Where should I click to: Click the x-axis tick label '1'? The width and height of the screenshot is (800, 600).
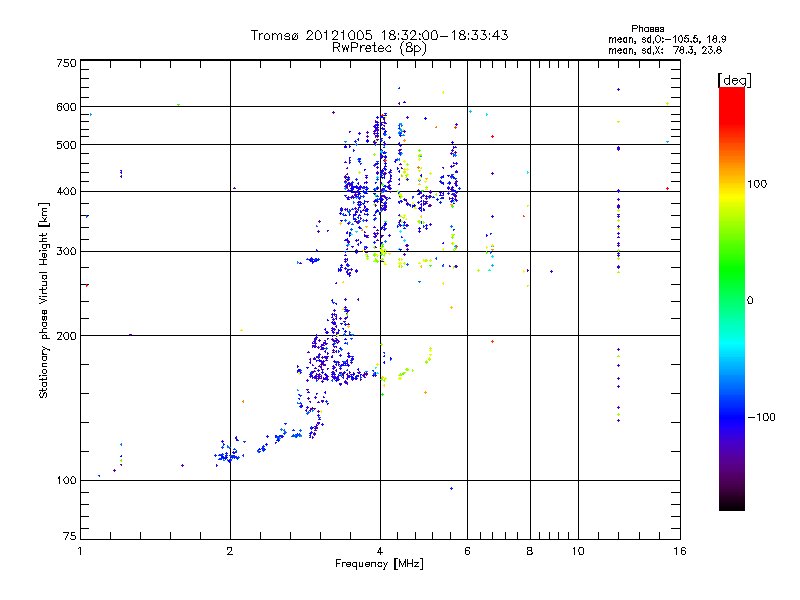point(80,551)
